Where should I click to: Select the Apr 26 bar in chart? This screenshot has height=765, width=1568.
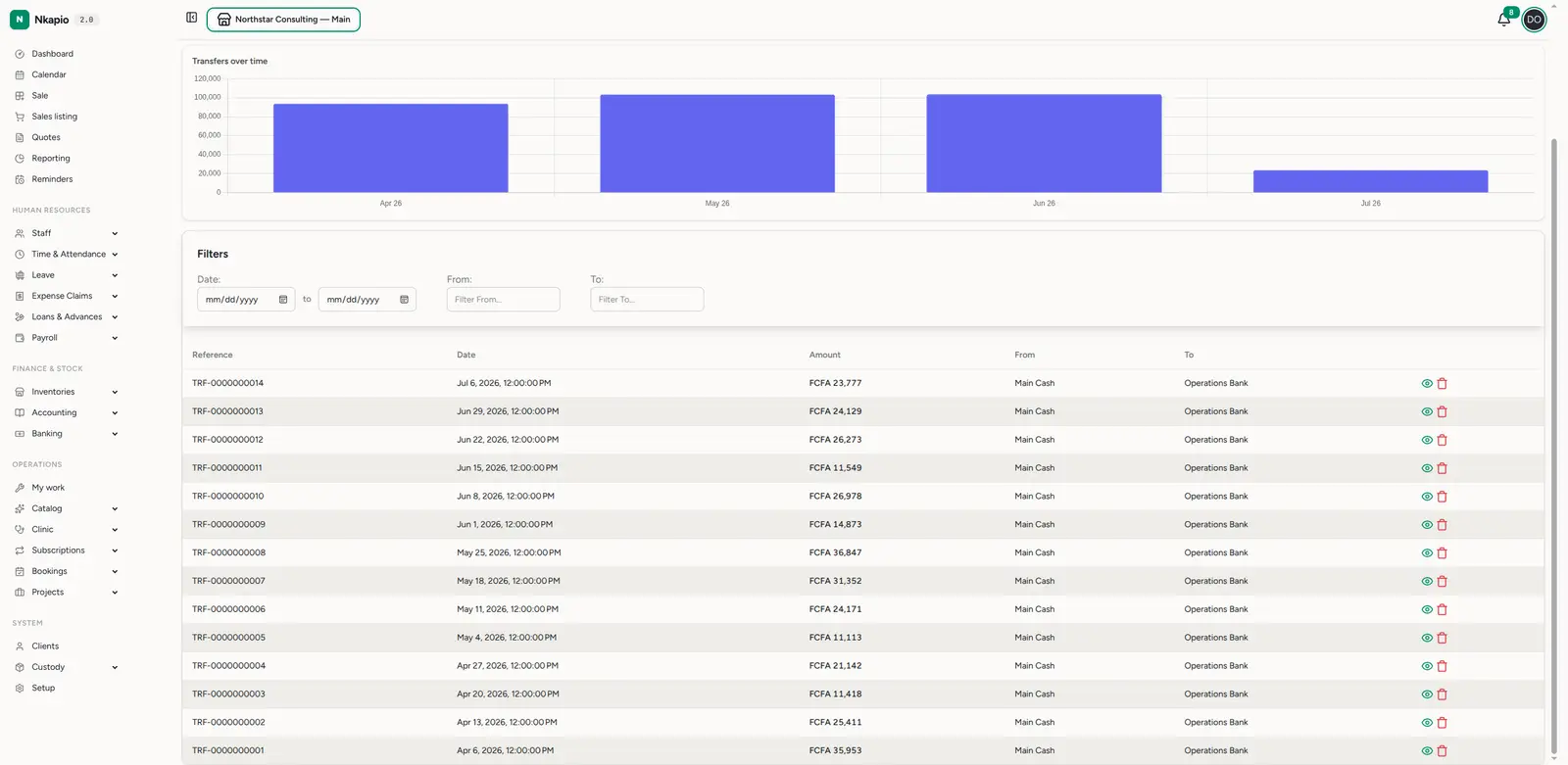coord(390,148)
